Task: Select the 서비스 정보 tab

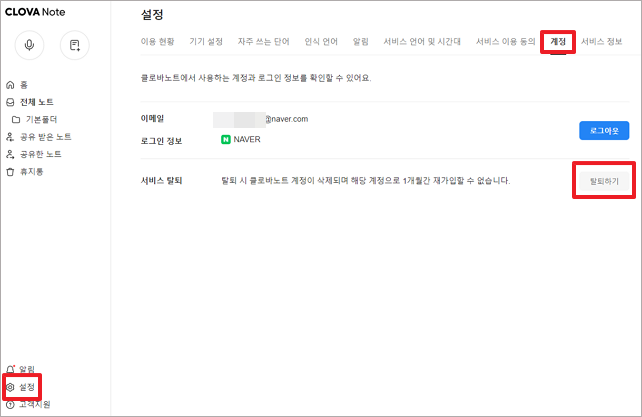Action: tap(601, 42)
